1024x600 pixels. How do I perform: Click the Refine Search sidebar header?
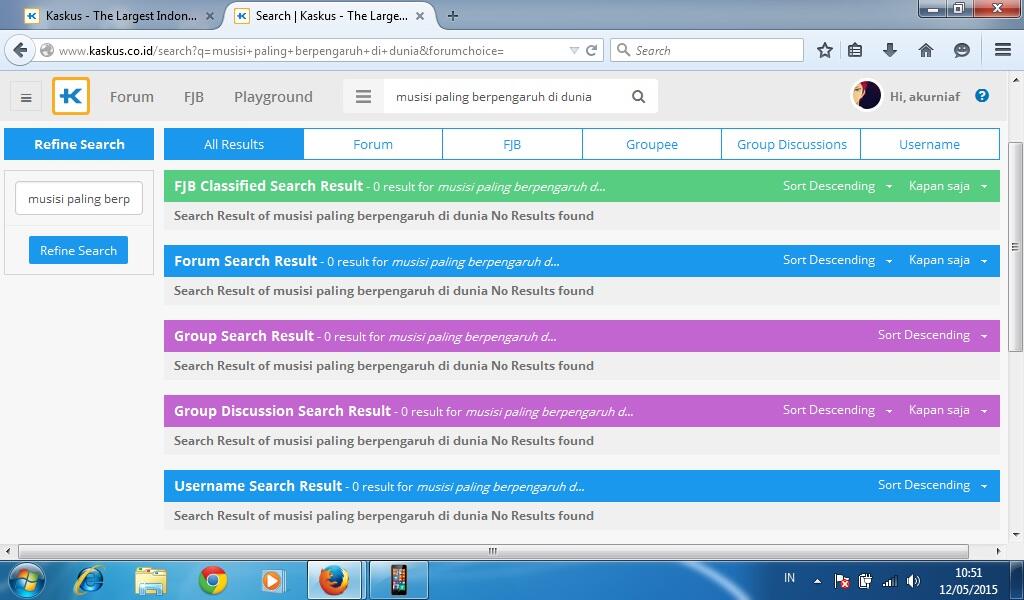pyautogui.click(x=79, y=144)
